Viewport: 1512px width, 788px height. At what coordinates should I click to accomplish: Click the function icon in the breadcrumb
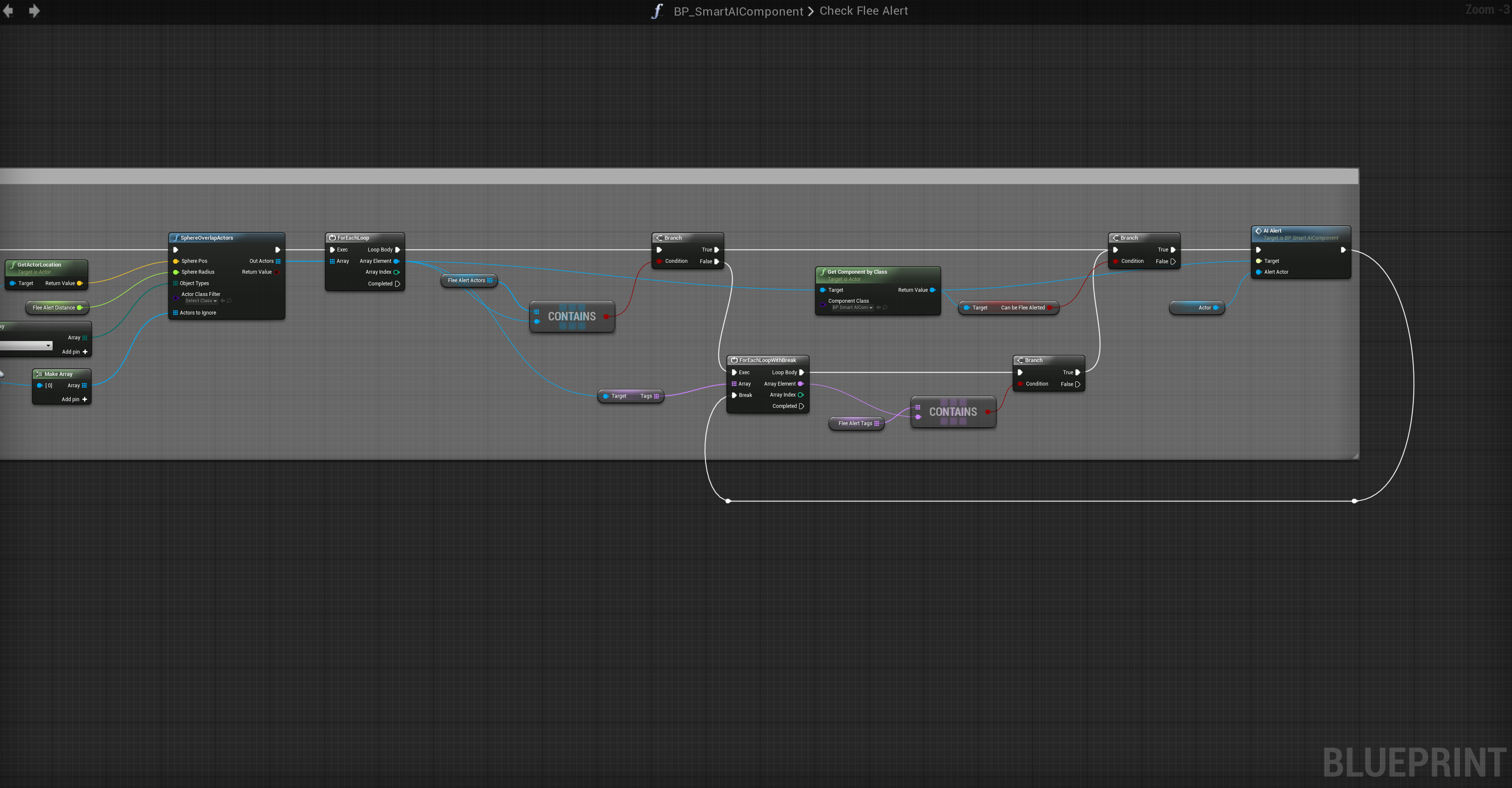(657, 11)
